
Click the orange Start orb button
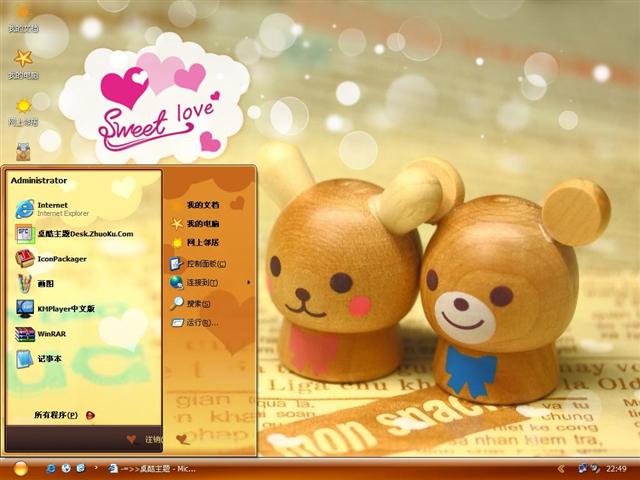[20, 469]
